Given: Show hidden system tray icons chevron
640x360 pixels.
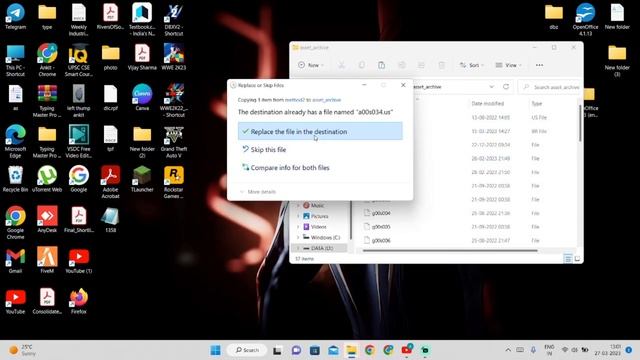Looking at the screenshot, I should [508, 350].
